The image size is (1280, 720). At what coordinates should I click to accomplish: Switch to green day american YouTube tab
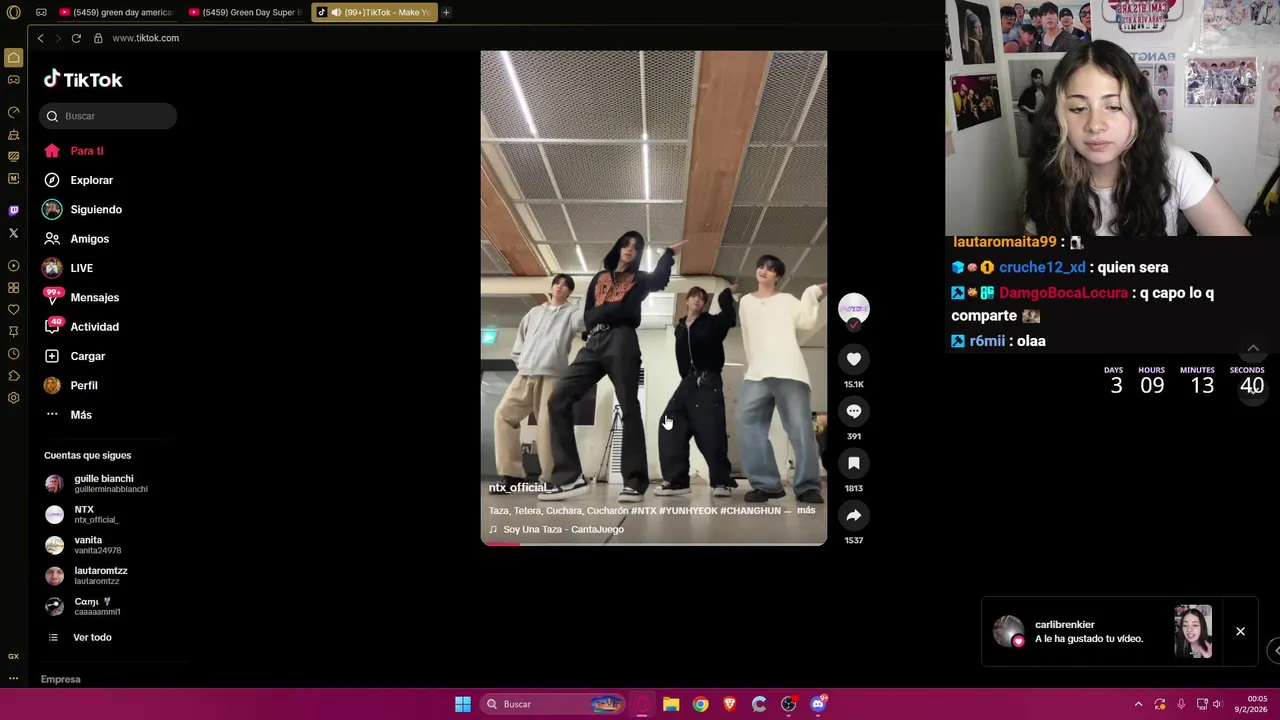coord(116,12)
